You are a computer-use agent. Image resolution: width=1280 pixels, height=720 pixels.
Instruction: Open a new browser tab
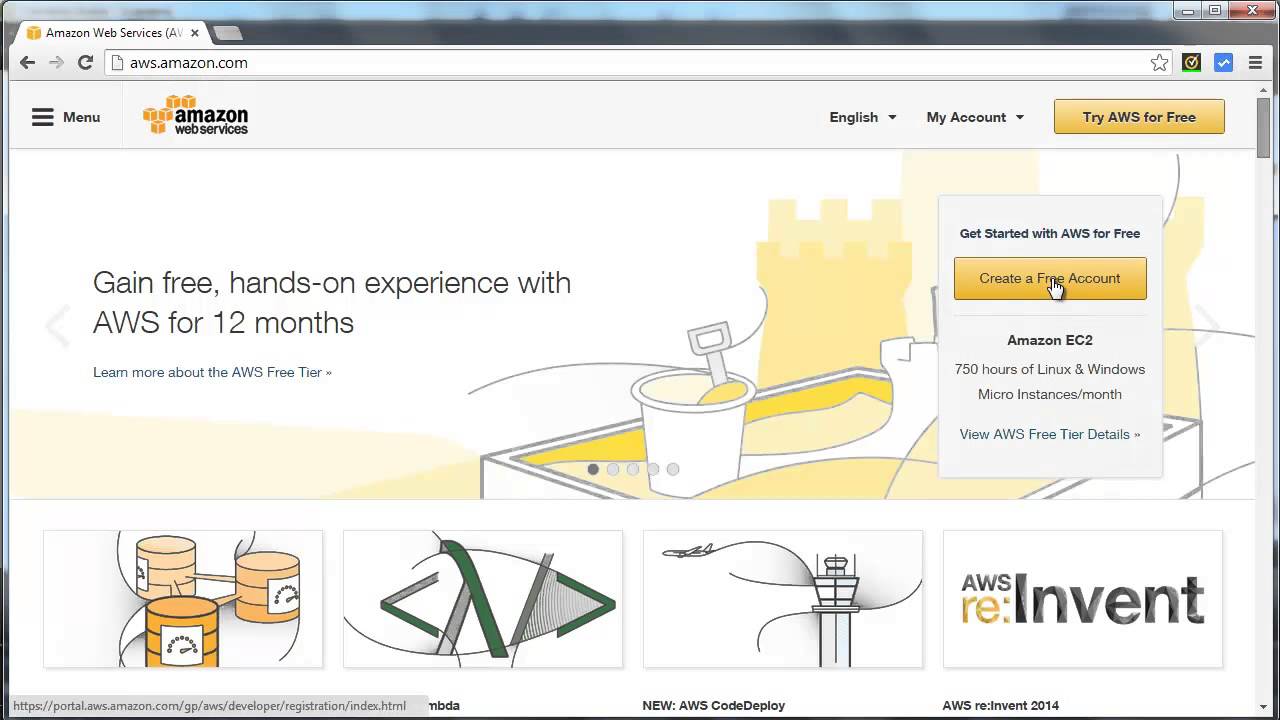(228, 33)
